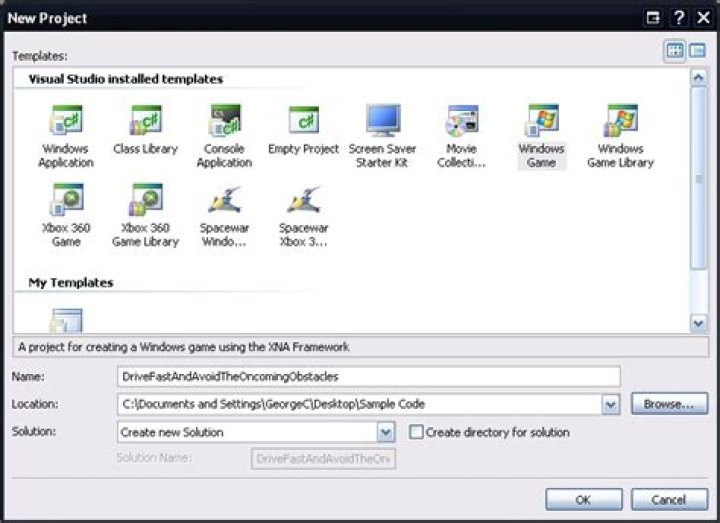Select the Spacewar Windows starter kit icon
Screen dimensions: 720x523
pyautogui.click(x=225, y=200)
